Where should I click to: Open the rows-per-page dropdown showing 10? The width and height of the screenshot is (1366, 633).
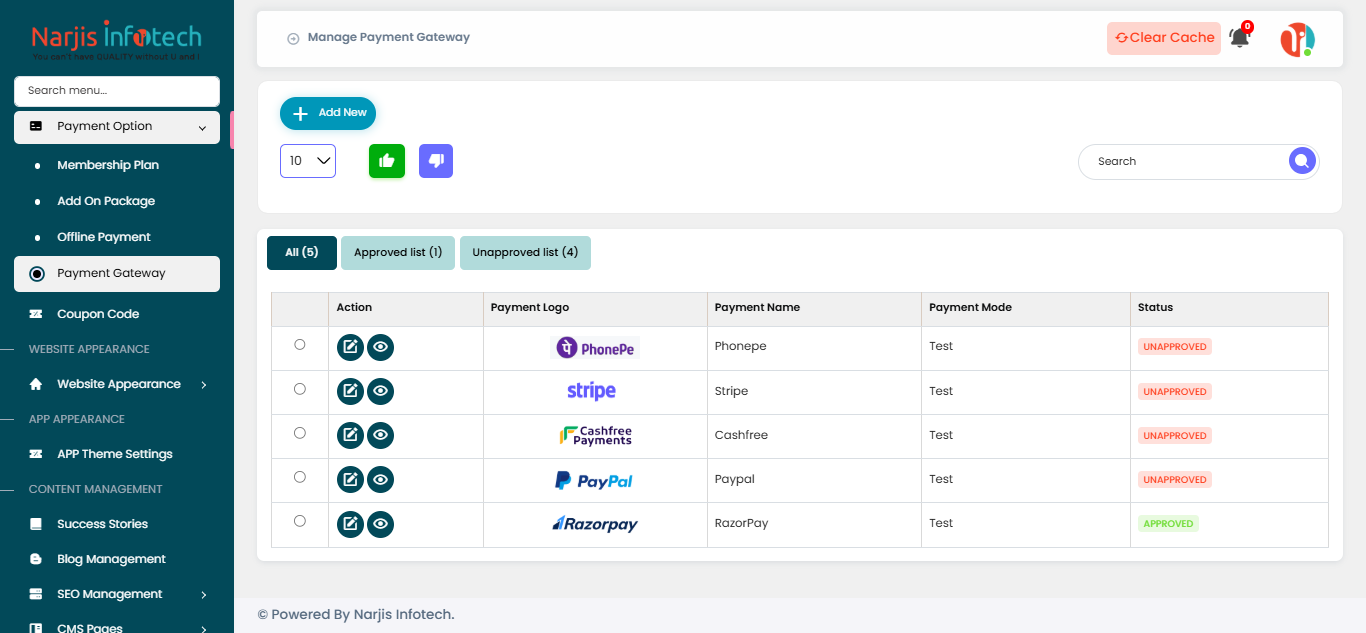pos(308,161)
